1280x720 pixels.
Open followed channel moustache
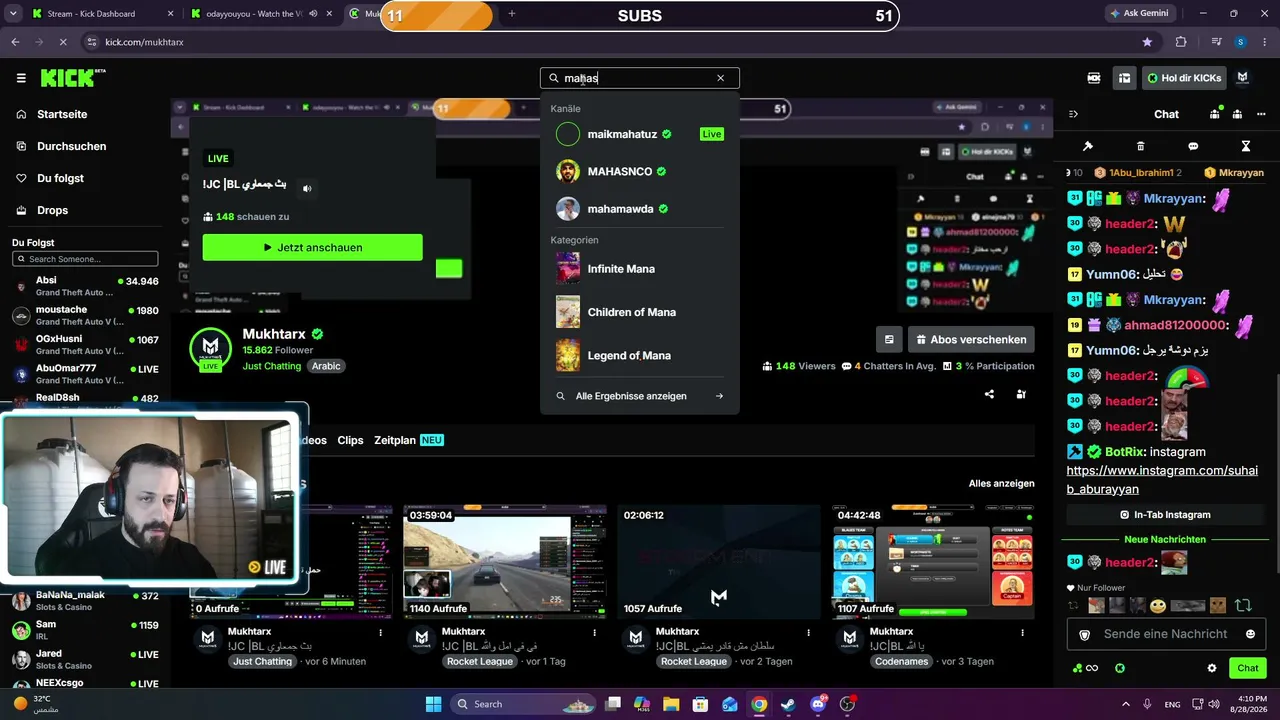pyautogui.click(x=85, y=315)
